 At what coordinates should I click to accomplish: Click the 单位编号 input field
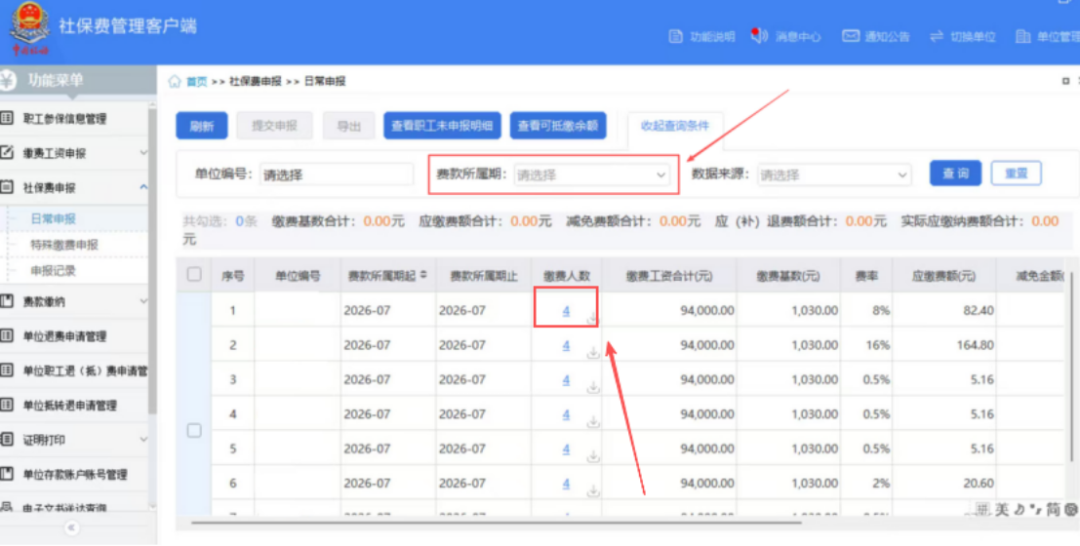pos(337,175)
